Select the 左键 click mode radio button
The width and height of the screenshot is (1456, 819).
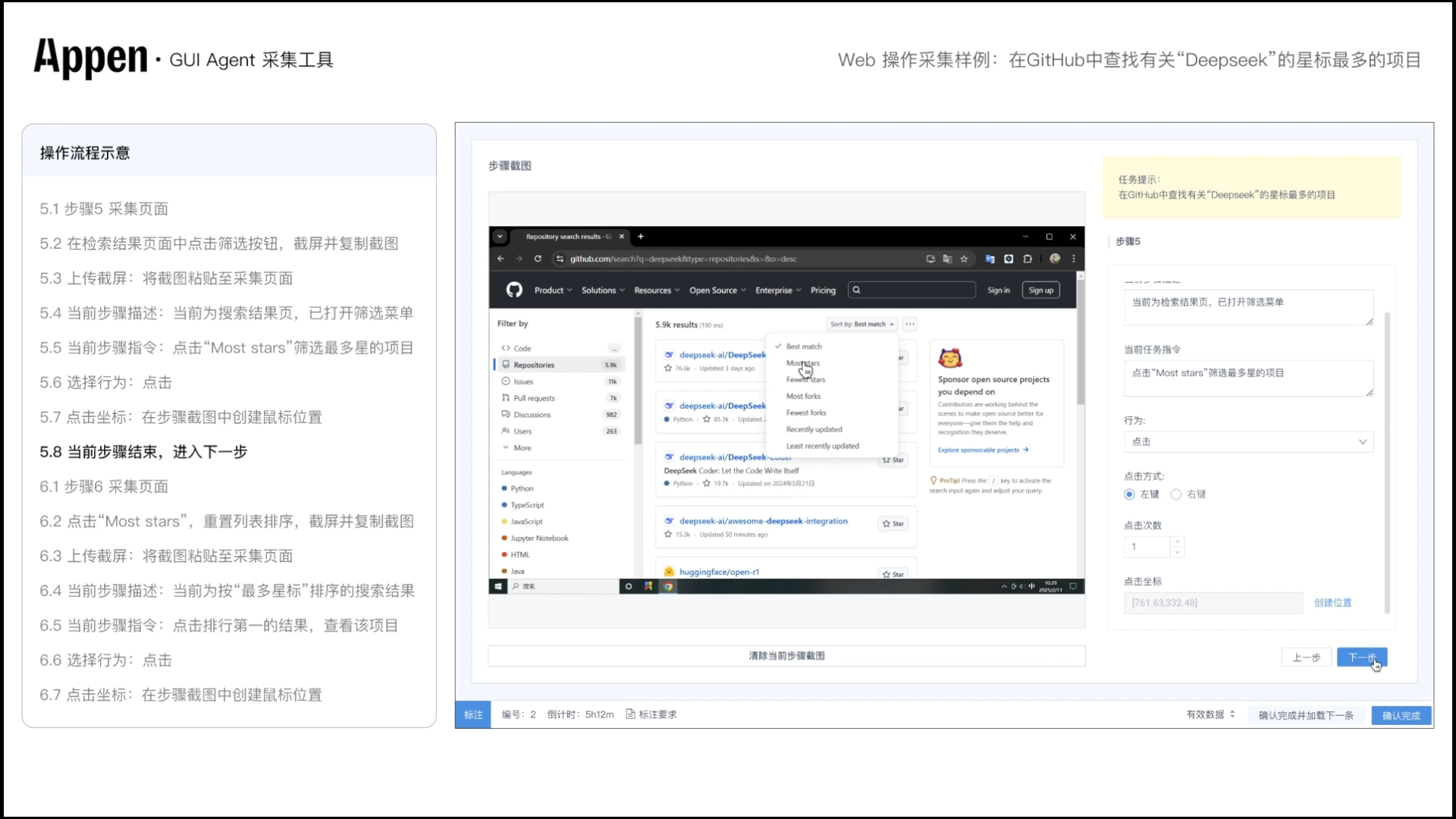click(x=1128, y=494)
